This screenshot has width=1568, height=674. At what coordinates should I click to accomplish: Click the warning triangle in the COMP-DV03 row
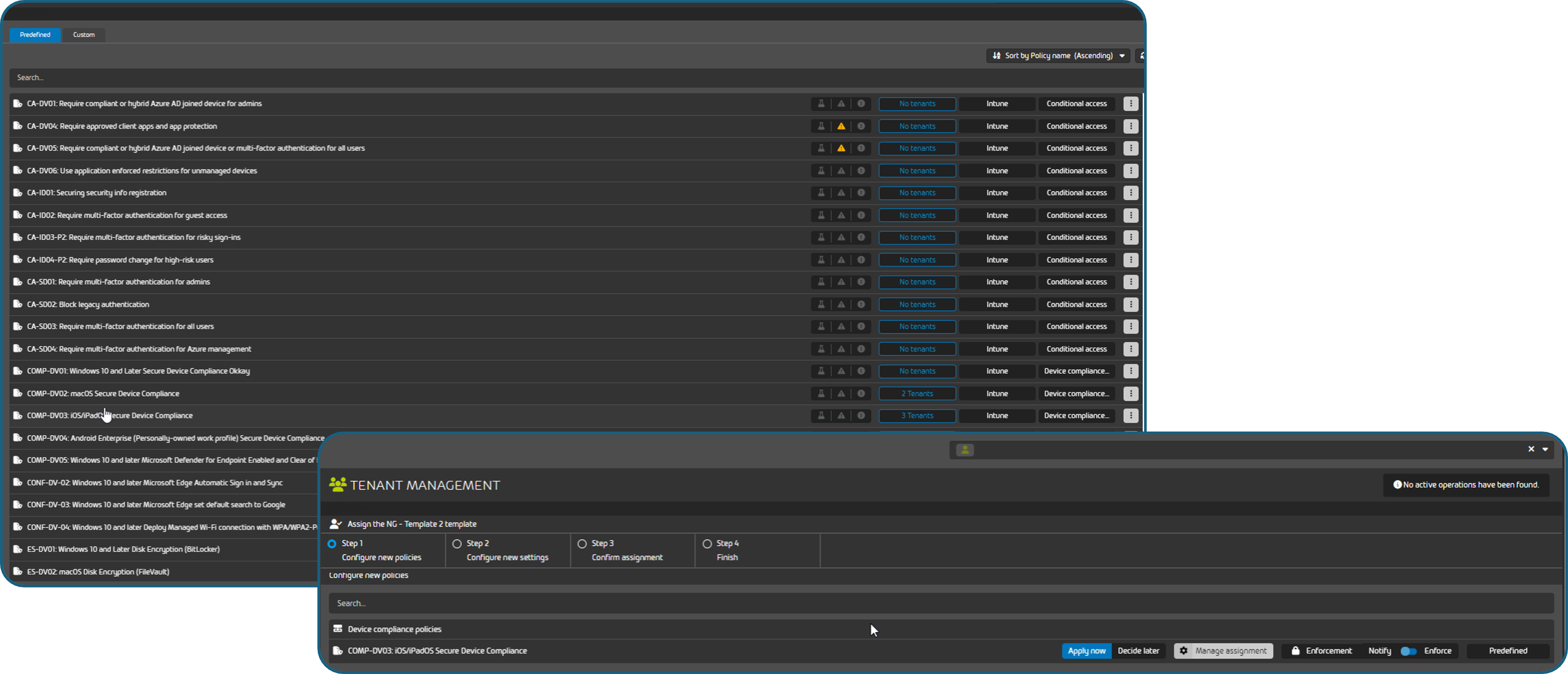click(841, 415)
